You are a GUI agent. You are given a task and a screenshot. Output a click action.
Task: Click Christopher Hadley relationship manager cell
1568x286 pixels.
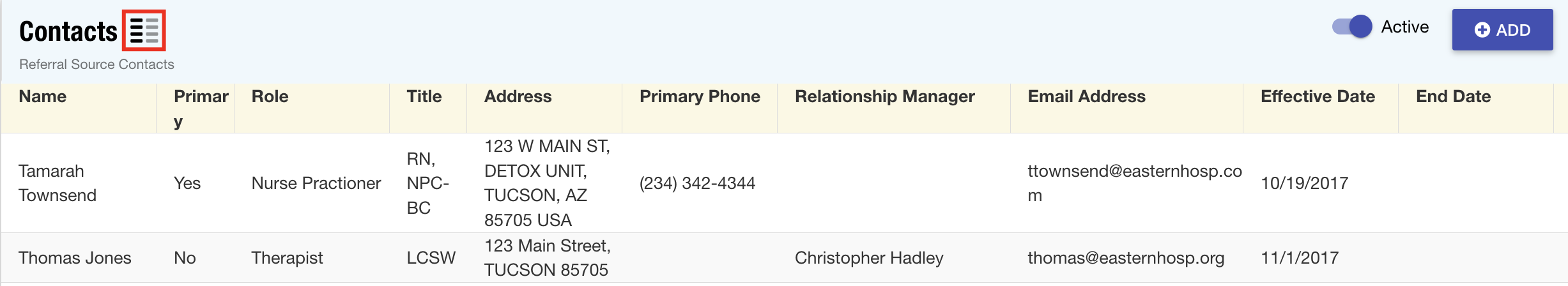click(869, 258)
